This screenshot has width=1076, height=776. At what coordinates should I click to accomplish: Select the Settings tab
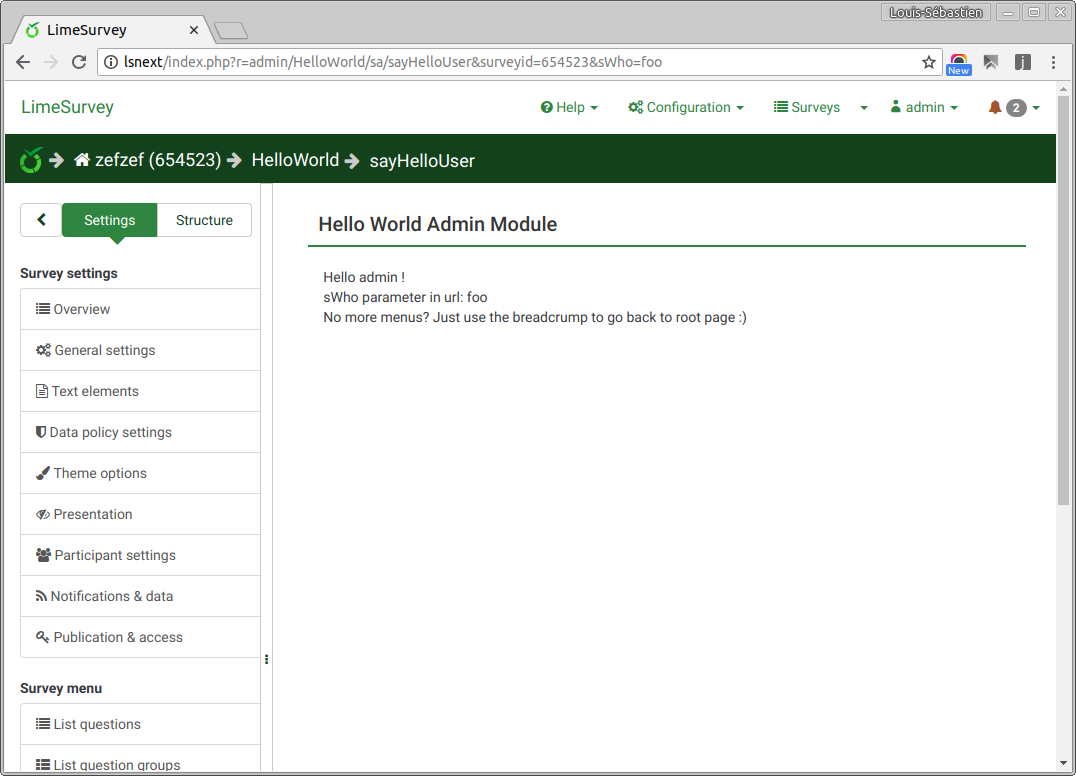pos(110,220)
